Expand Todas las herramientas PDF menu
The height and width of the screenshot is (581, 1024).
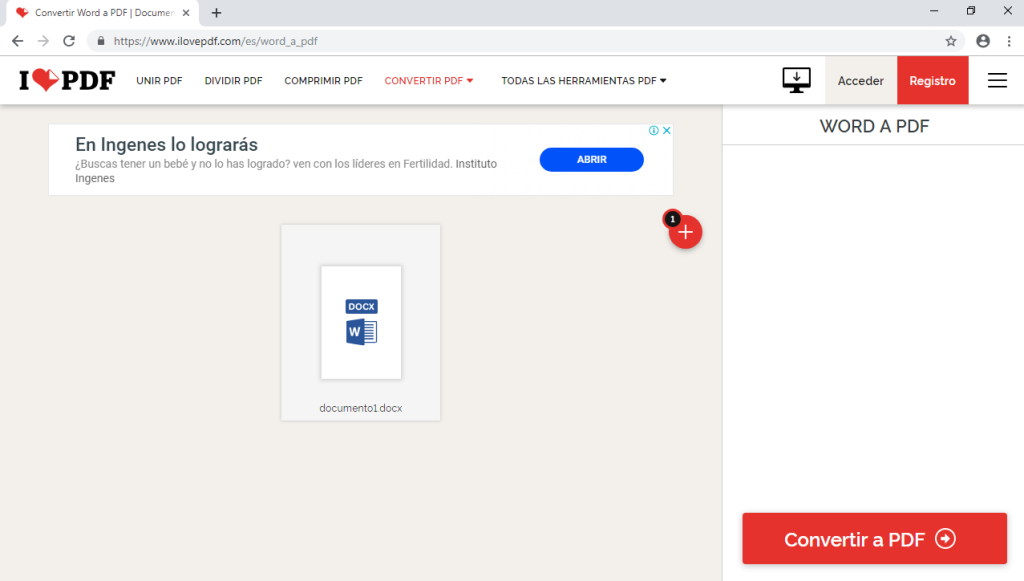click(x=583, y=81)
